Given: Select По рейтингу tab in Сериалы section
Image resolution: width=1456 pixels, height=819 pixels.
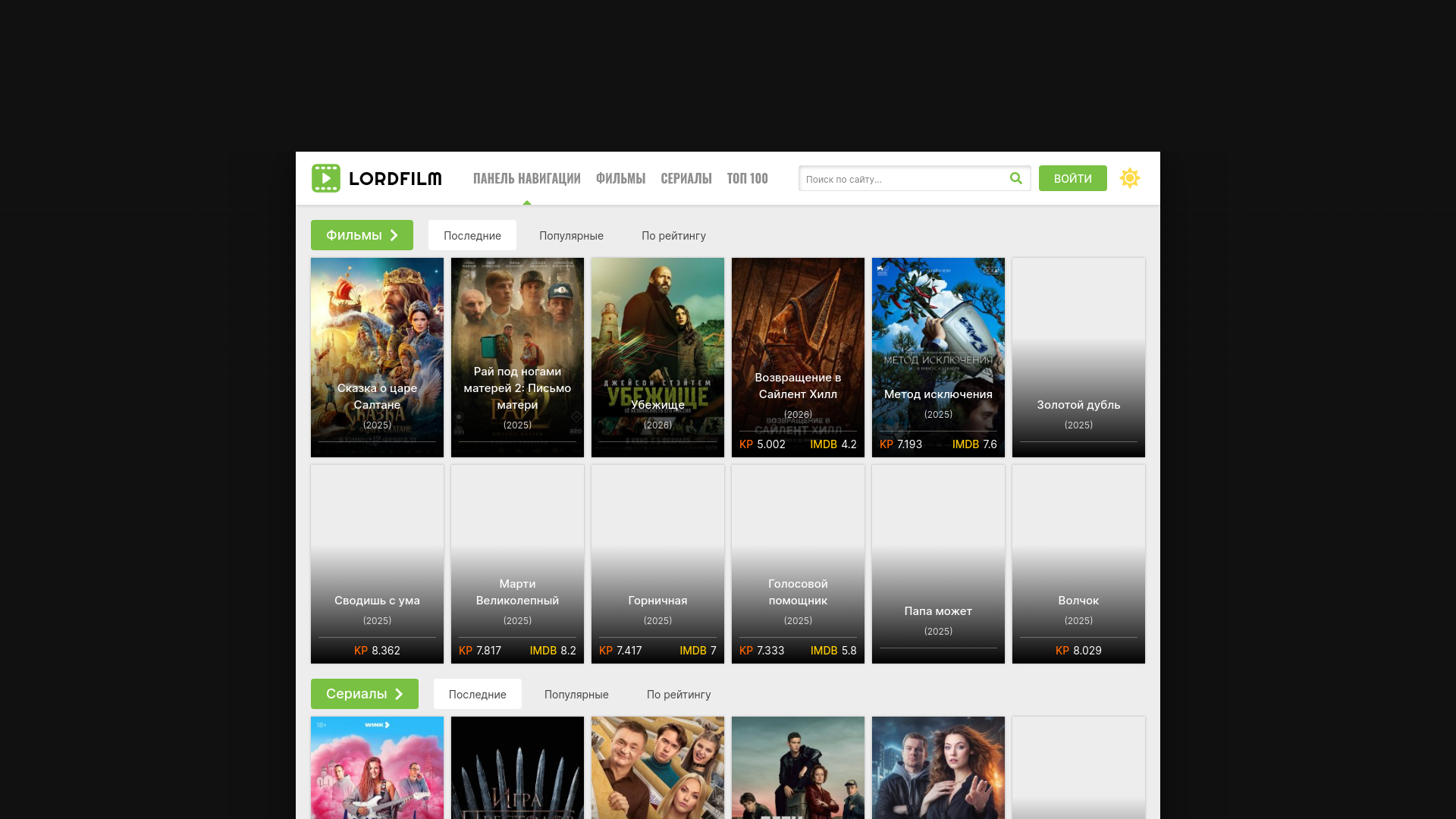Looking at the screenshot, I should (679, 694).
